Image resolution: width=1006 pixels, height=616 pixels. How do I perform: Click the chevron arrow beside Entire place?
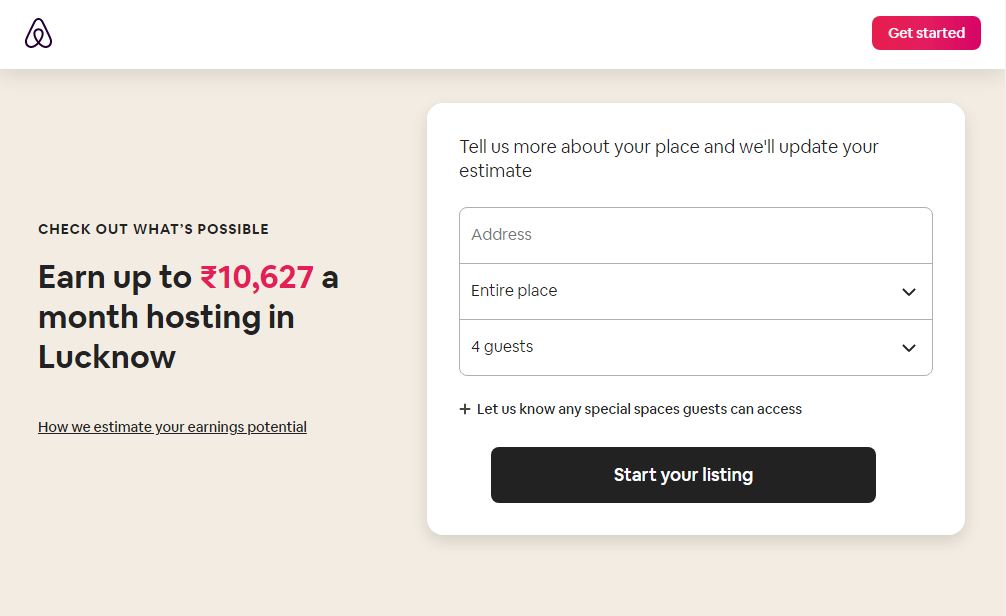(908, 292)
